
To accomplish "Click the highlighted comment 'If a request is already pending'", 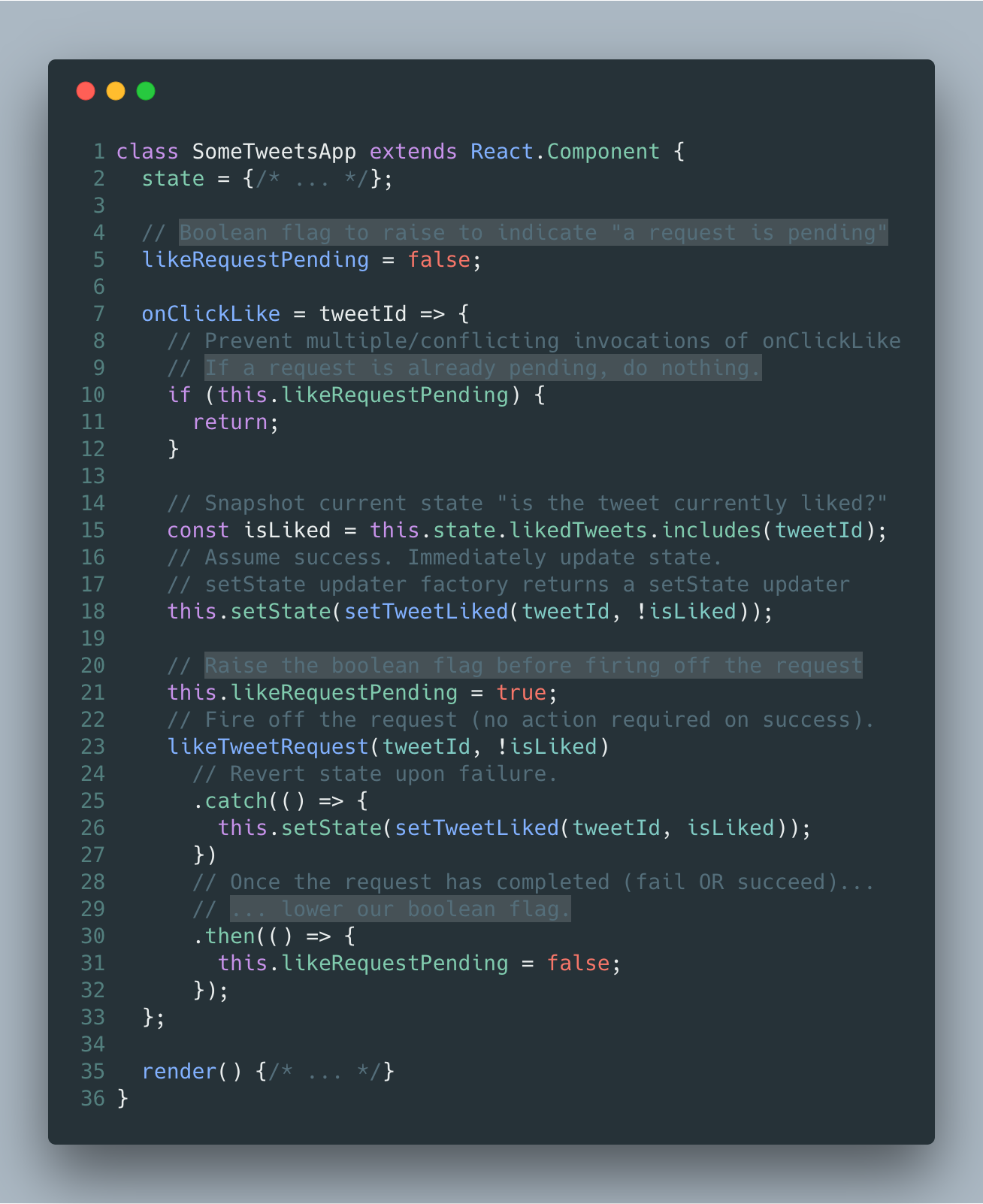I will (482, 368).
